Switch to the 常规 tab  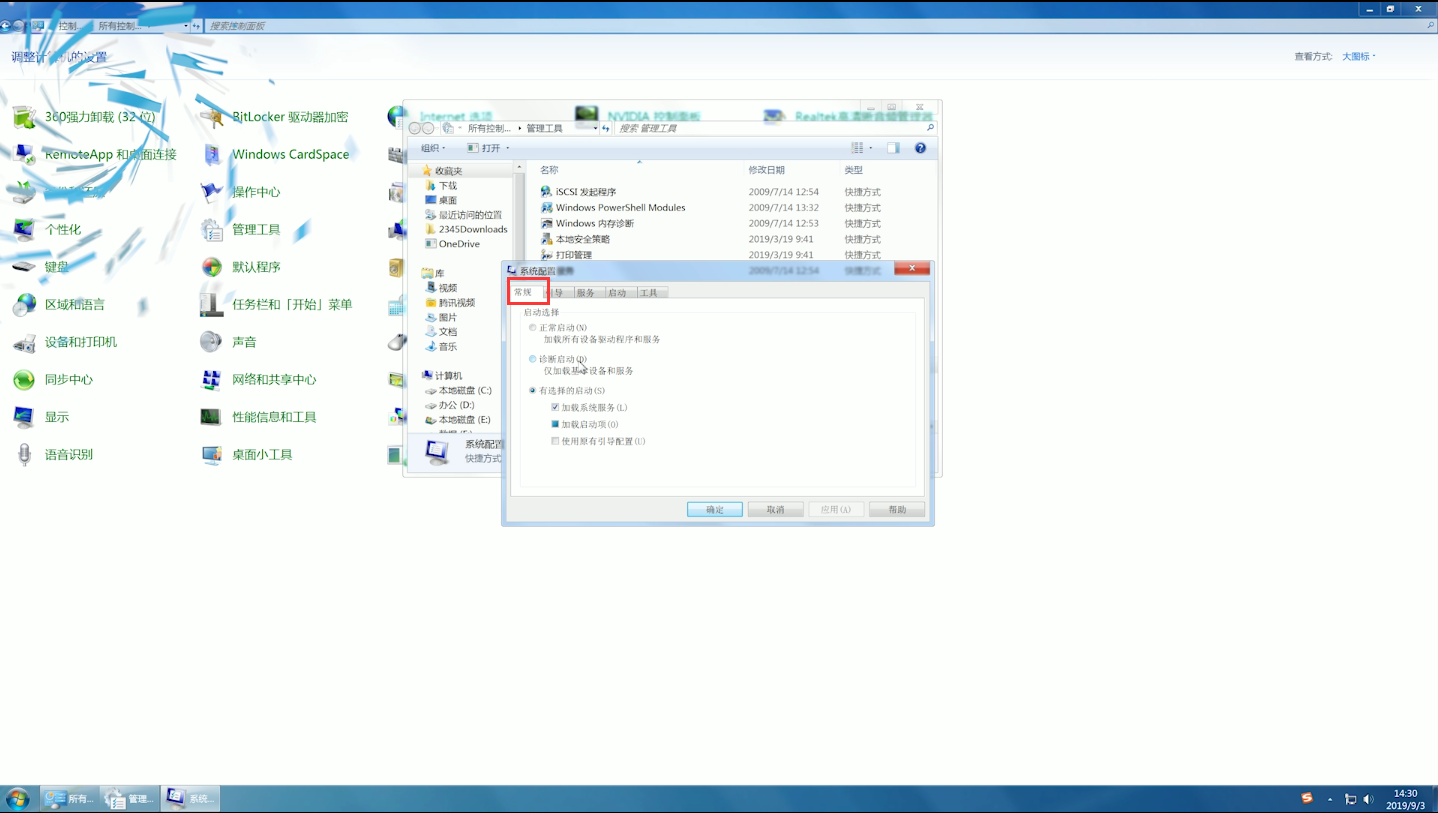(x=528, y=292)
